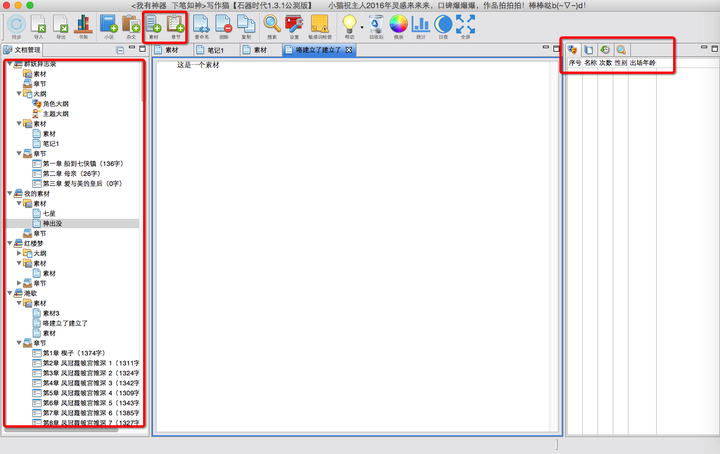This screenshot has height=454, width=720.
Task: Open dropdown arrow beside light bulb
Action: (362, 27)
